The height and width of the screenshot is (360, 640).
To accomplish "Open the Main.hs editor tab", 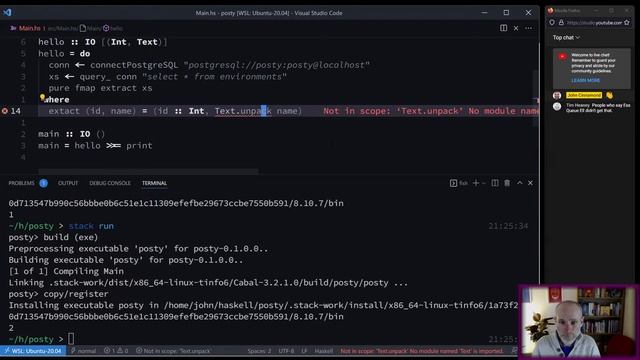I will pyautogui.click(x=29, y=28).
